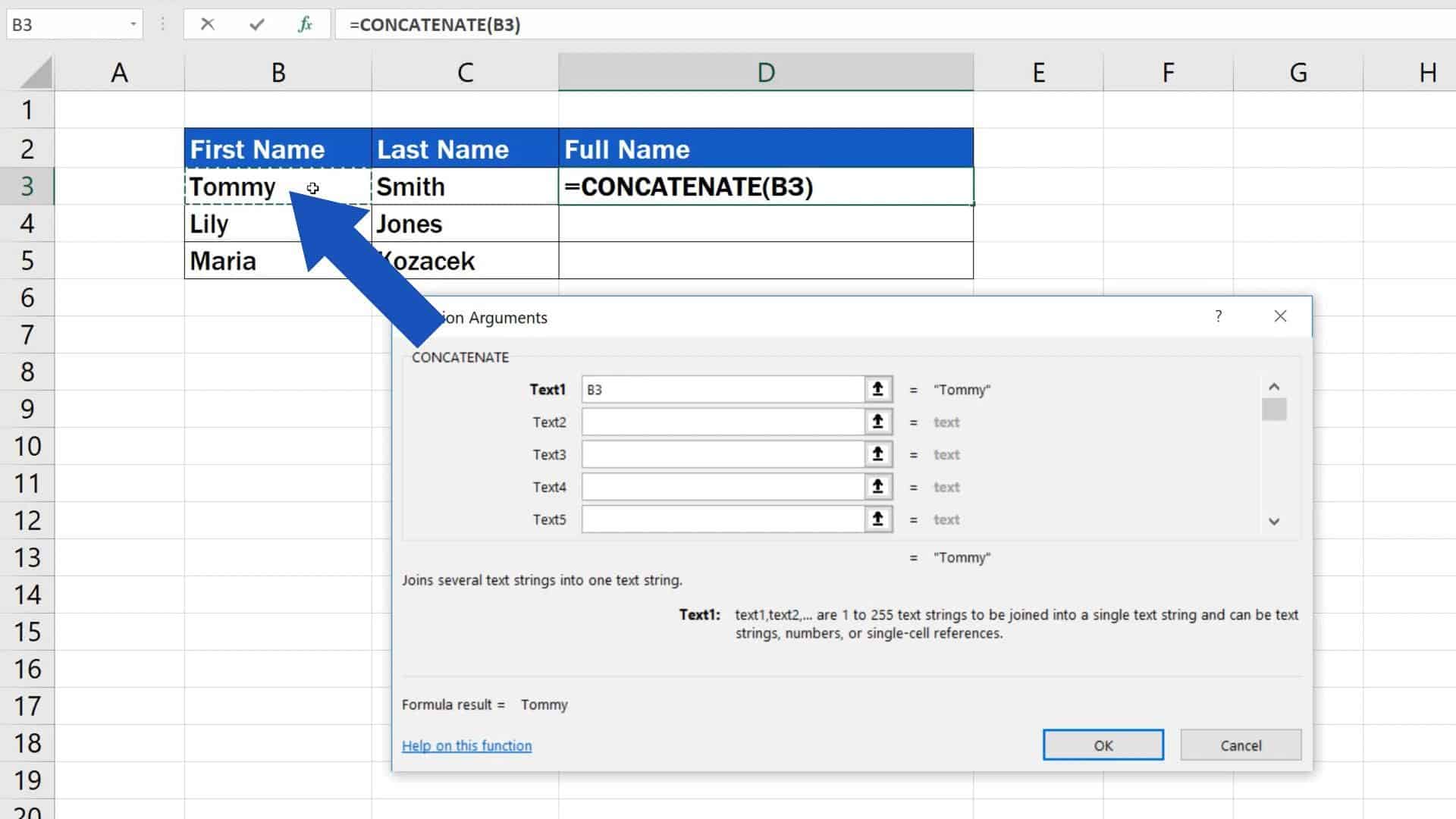Click the up chevron on the arguments scrollbar
This screenshot has height=819, width=1456.
(1274, 387)
